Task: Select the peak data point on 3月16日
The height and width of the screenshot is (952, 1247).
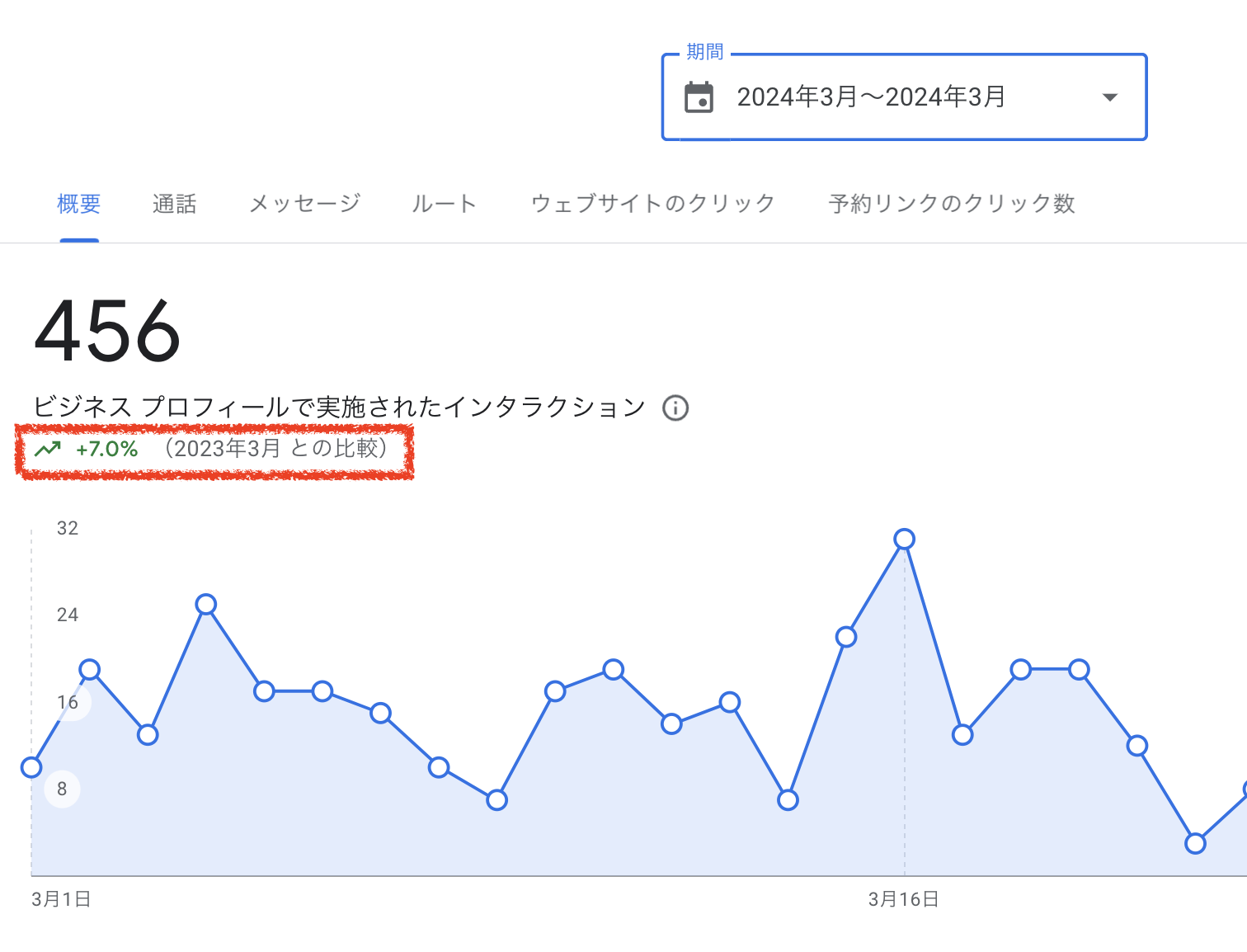Action: [904, 539]
